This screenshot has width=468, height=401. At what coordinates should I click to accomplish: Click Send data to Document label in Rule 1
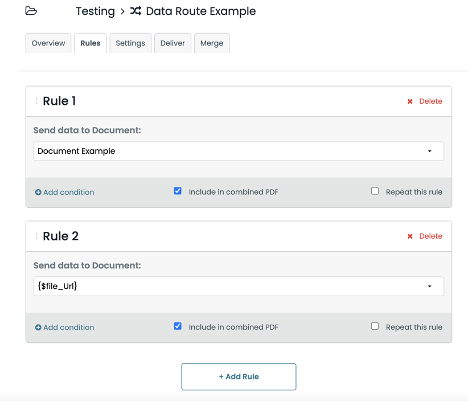(87, 130)
